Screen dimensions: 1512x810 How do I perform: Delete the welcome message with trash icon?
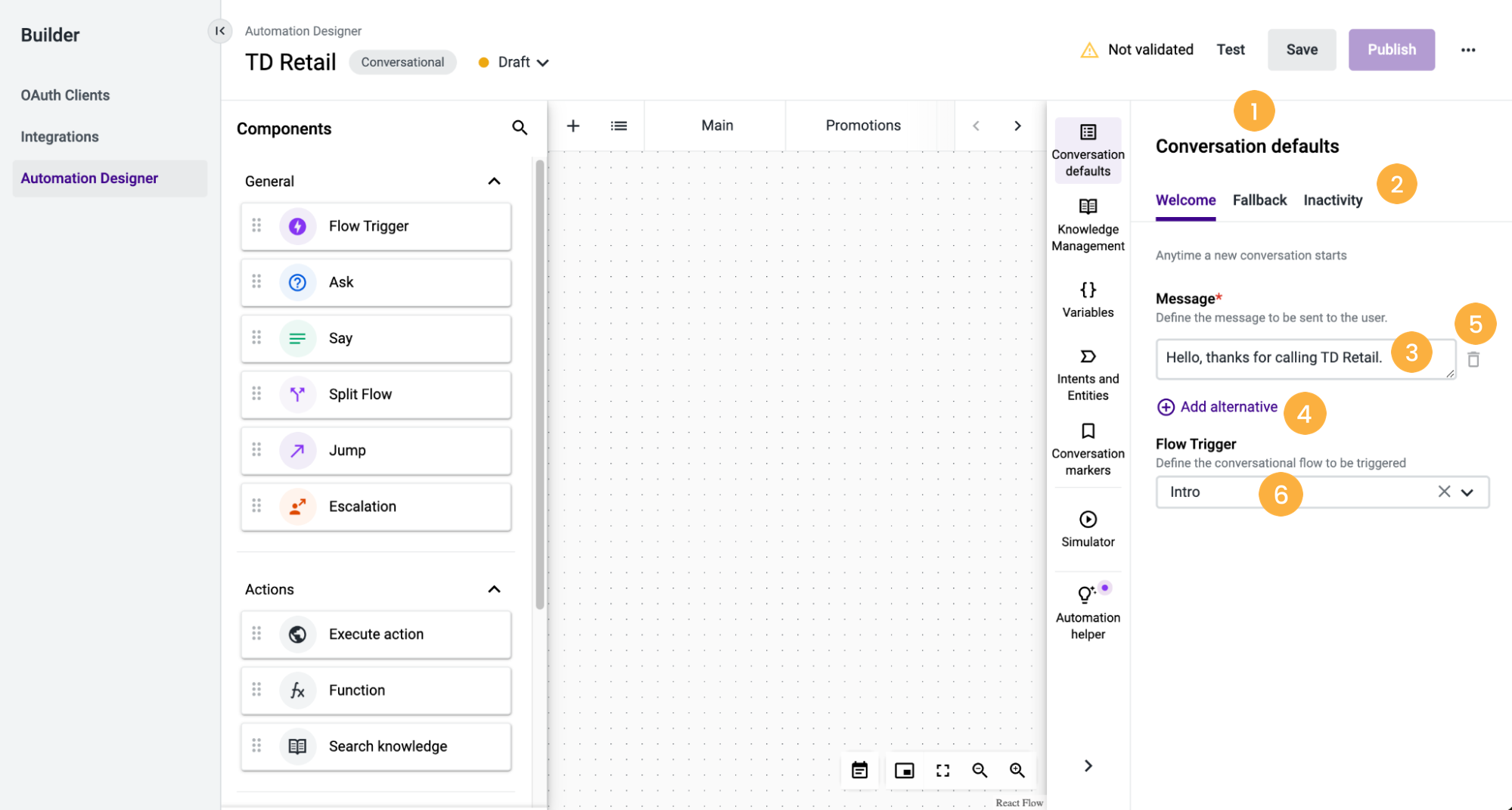coord(1473,359)
